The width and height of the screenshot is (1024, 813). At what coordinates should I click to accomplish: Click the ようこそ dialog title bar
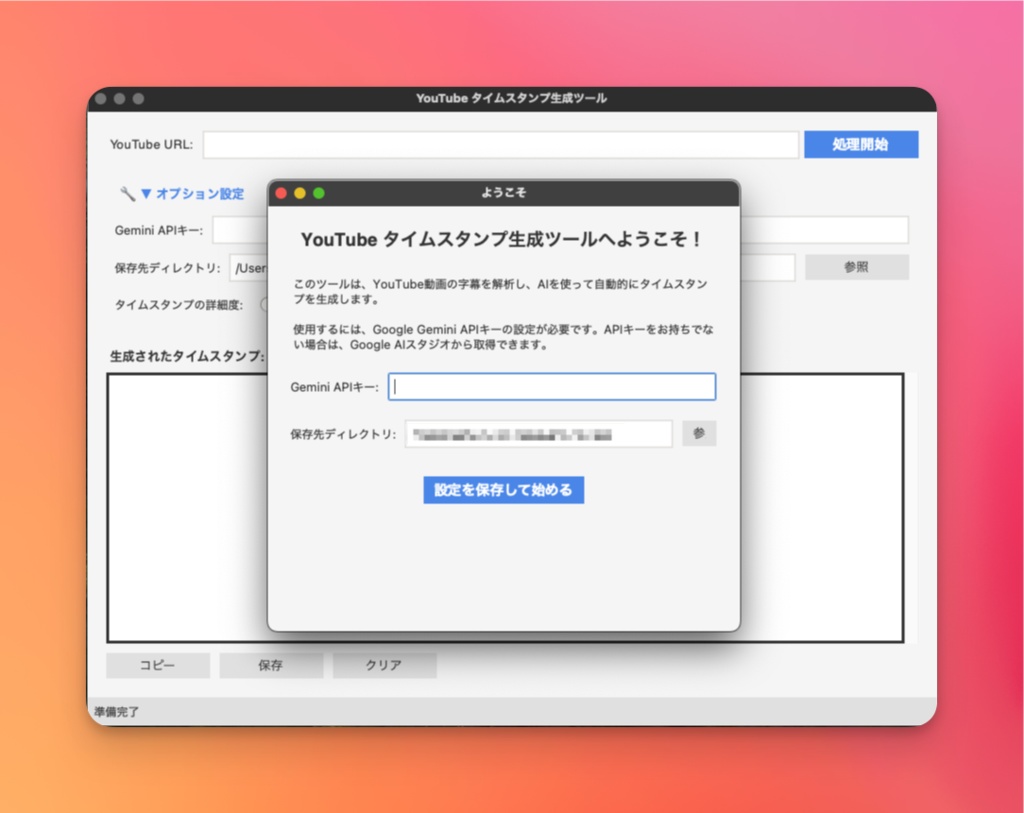(503, 195)
